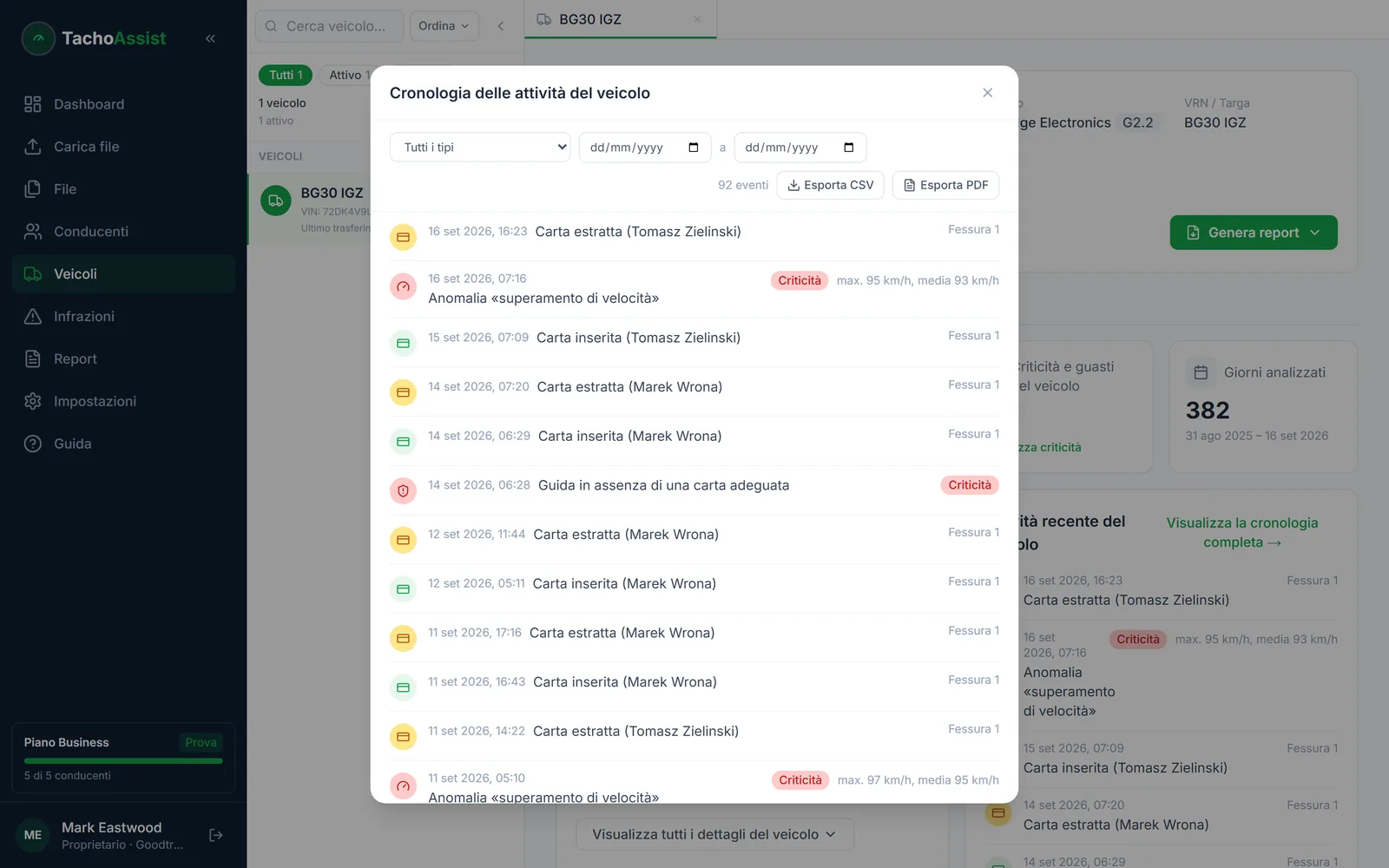1389x868 pixels.
Task: Open the 'Tutti i tipi' event type dropdown
Action: [480, 148]
